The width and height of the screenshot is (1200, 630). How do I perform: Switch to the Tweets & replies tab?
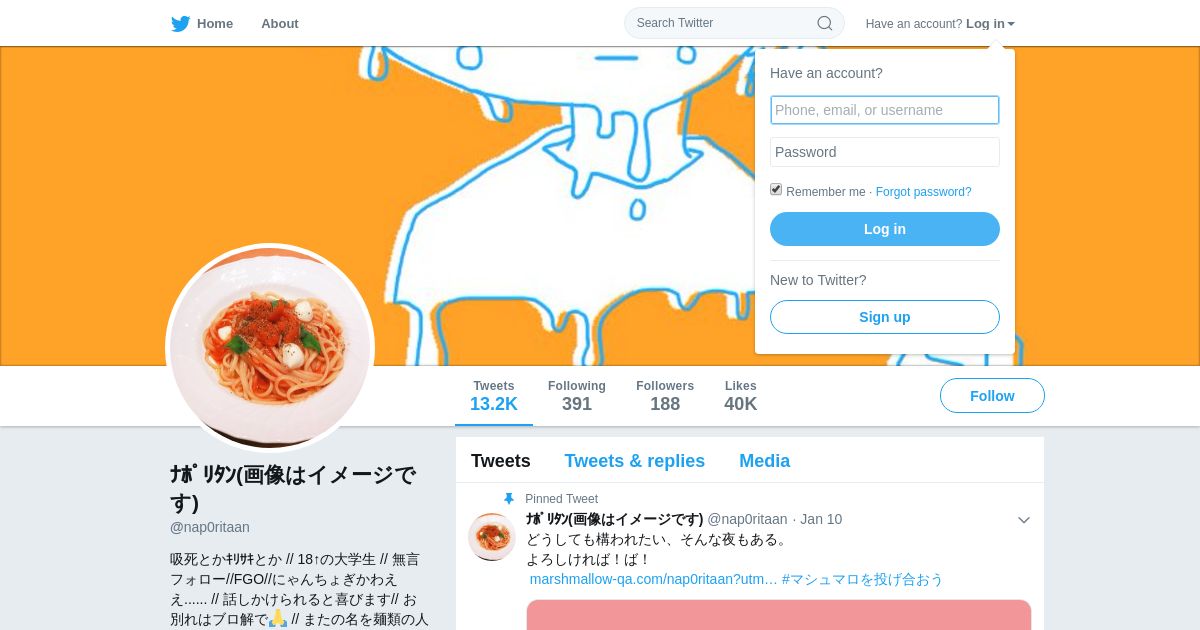pyautogui.click(x=634, y=461)
